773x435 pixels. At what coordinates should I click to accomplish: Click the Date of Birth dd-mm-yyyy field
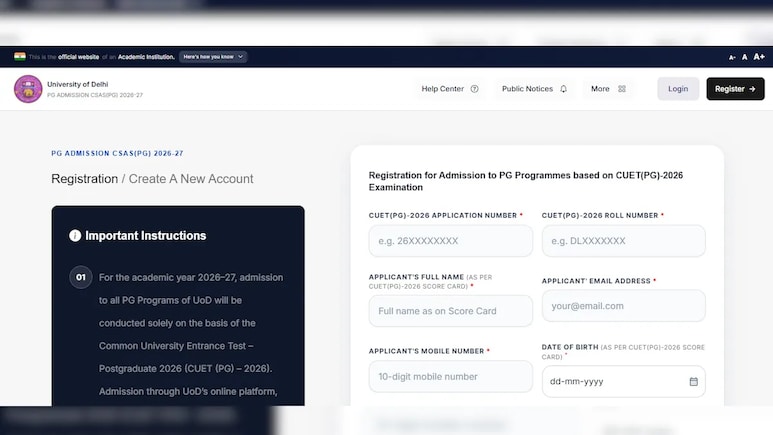coord(624,381)
